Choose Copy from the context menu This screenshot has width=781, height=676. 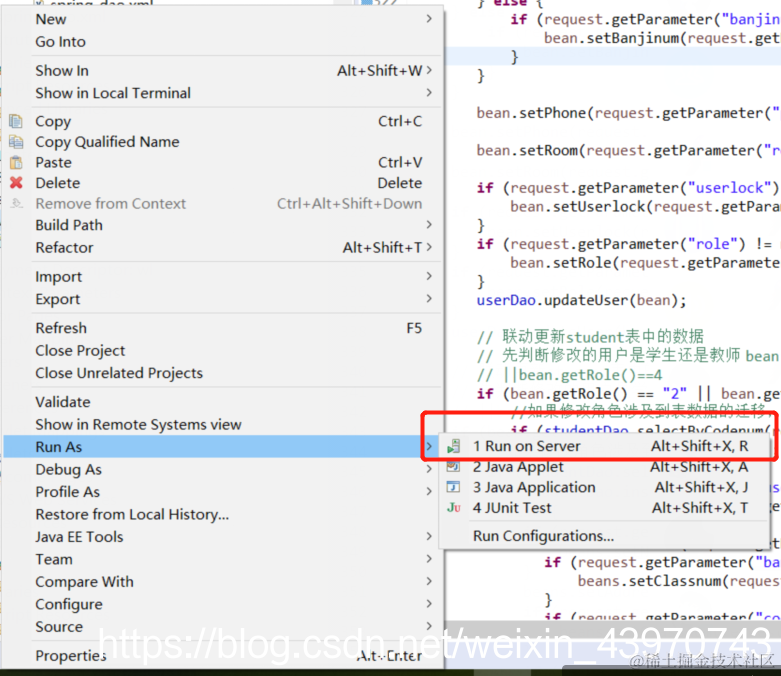[222, 121]
